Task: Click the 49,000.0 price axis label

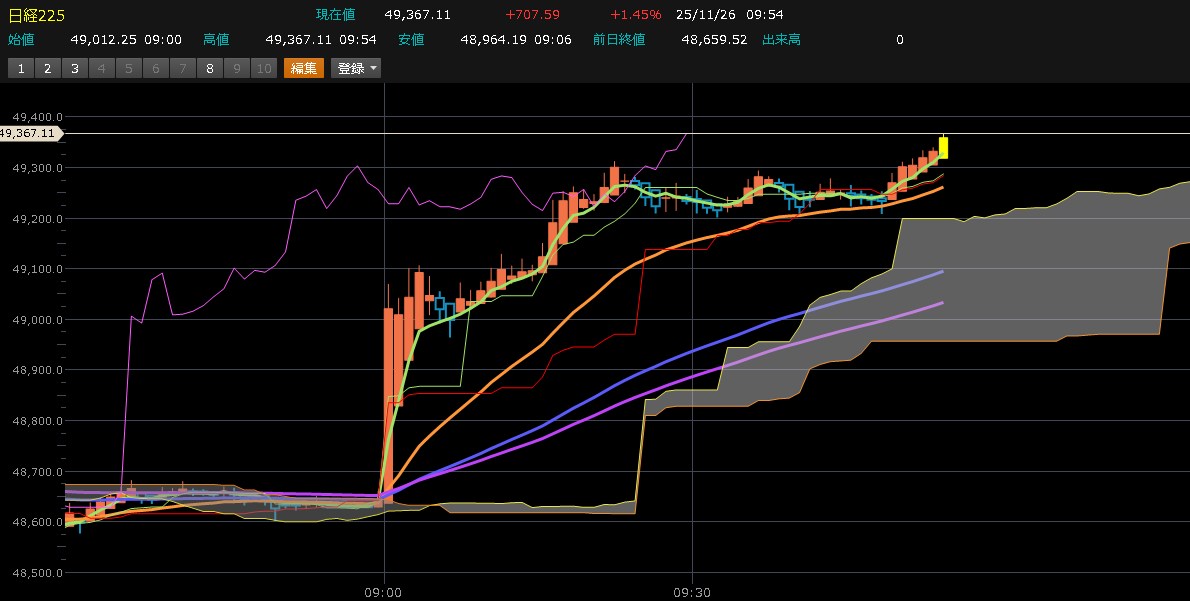Action: pos(36,320)
